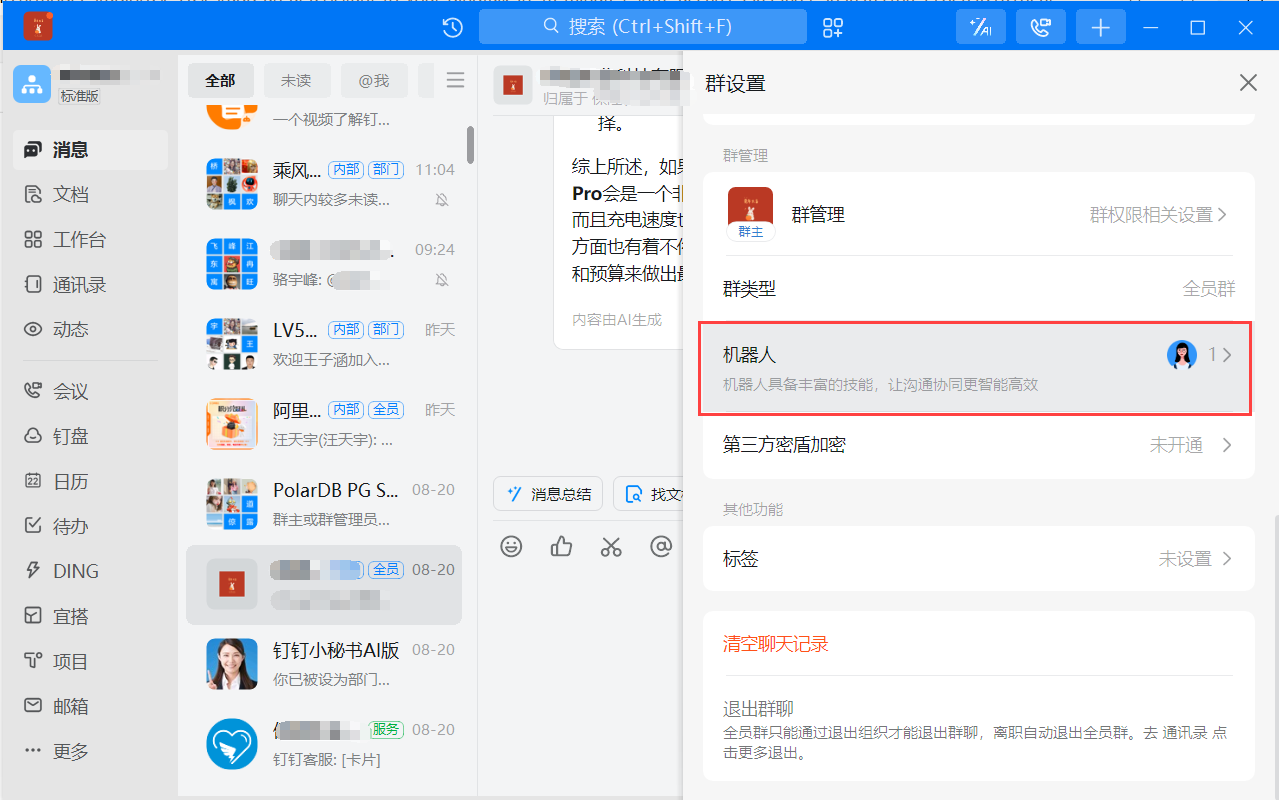Focus the search box (Ctrl+Shift+F)
This screenshot has height=800, width=1279.
point(643,27)
